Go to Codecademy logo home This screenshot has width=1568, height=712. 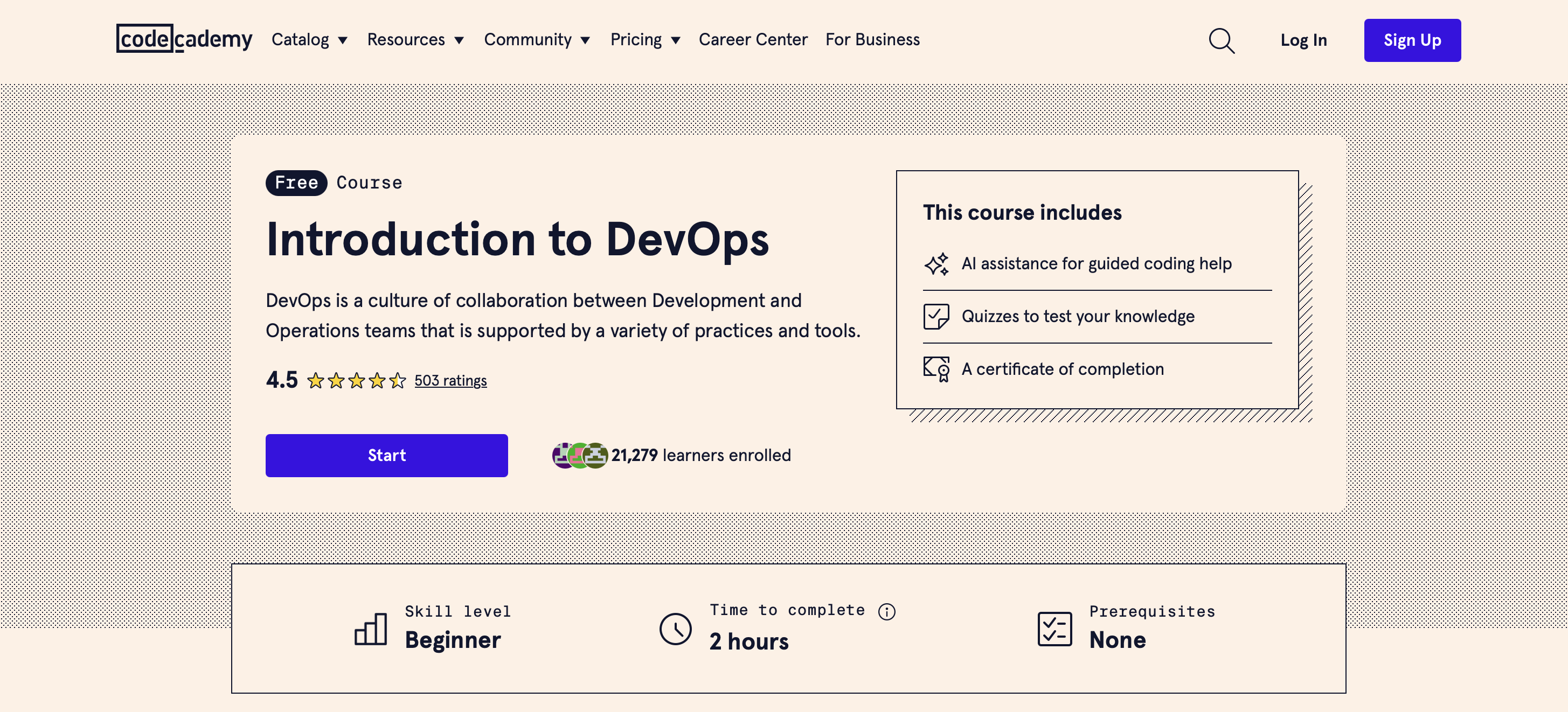click(184, 39)
